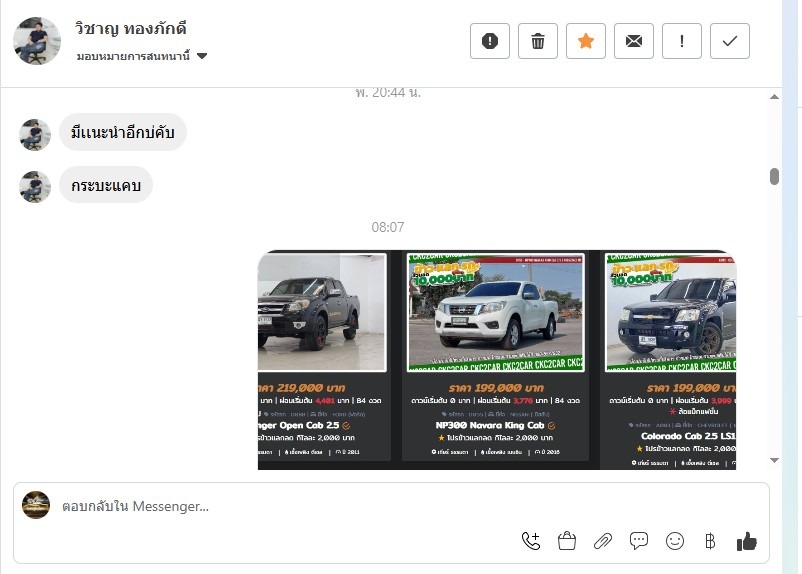802x574 pixels.
Task: Toggle the orange star follow-up marker
Action: [x=586, y=41]
